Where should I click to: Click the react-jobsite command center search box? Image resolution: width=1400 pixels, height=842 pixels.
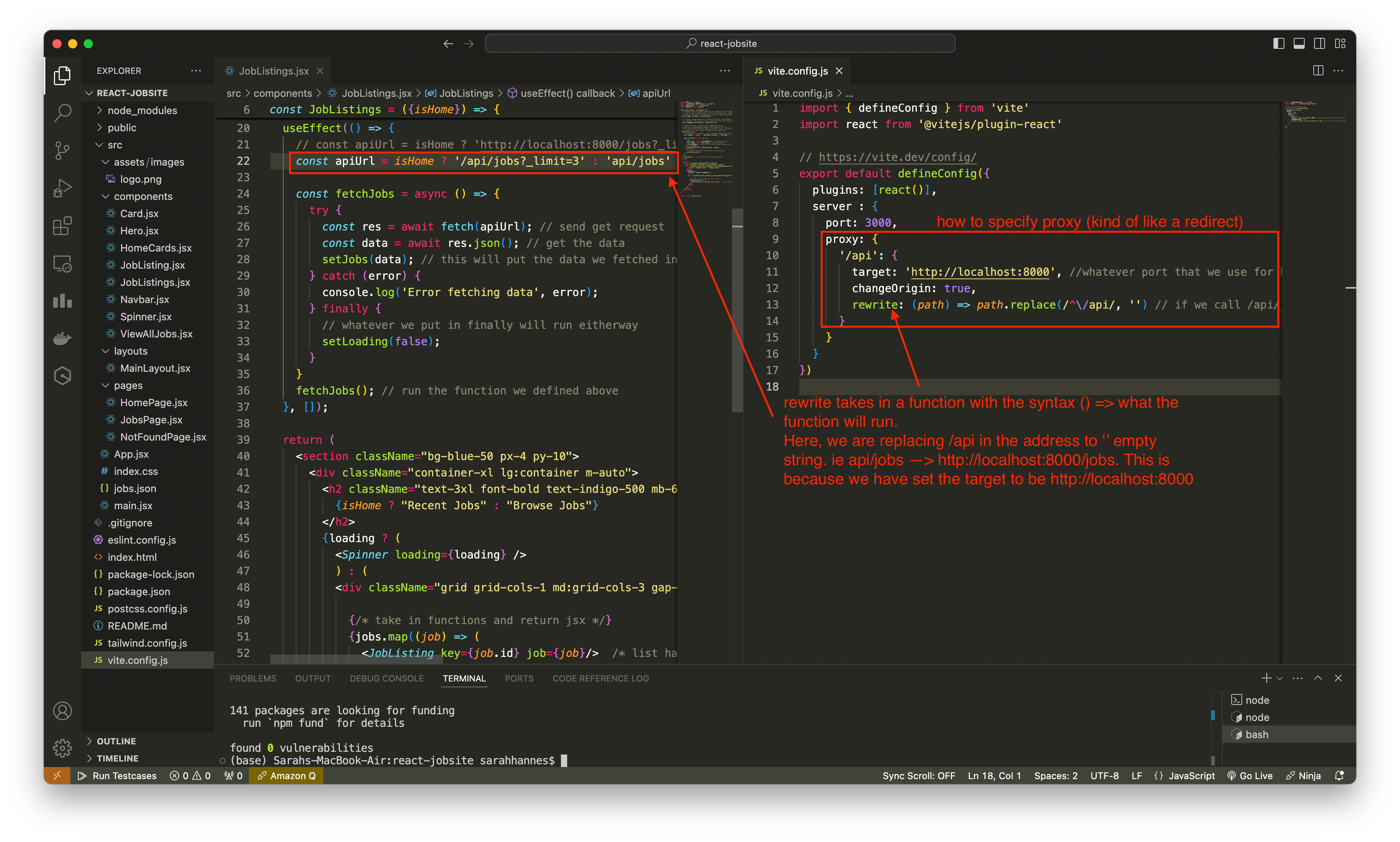pos(720,44)
